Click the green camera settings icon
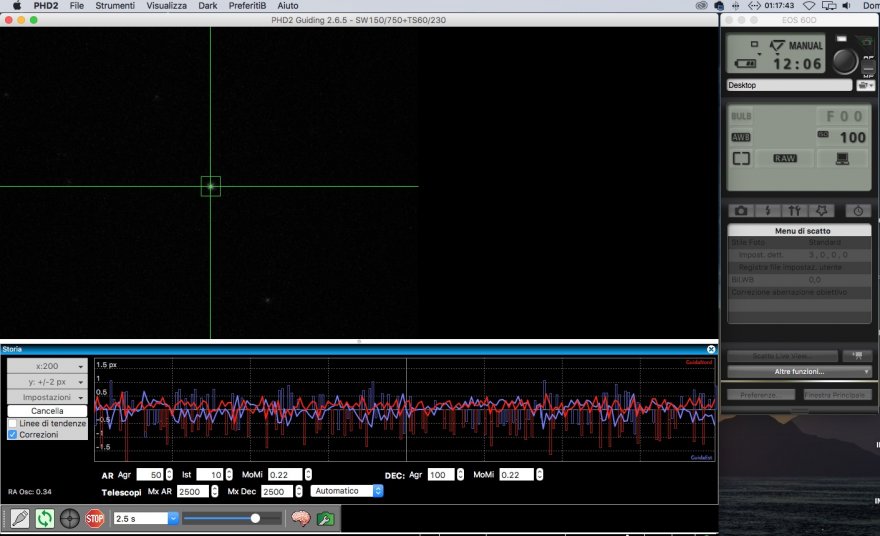This screenshot has height=536, width=880. [x=325, y=518]
